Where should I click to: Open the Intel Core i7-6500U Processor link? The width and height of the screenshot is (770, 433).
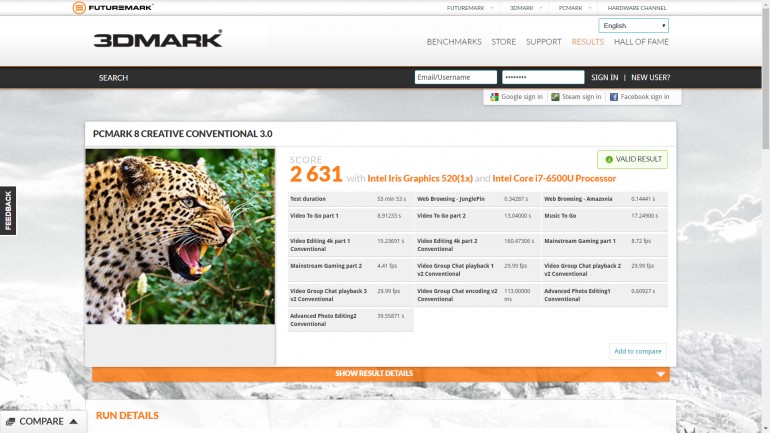click(554, 178)
